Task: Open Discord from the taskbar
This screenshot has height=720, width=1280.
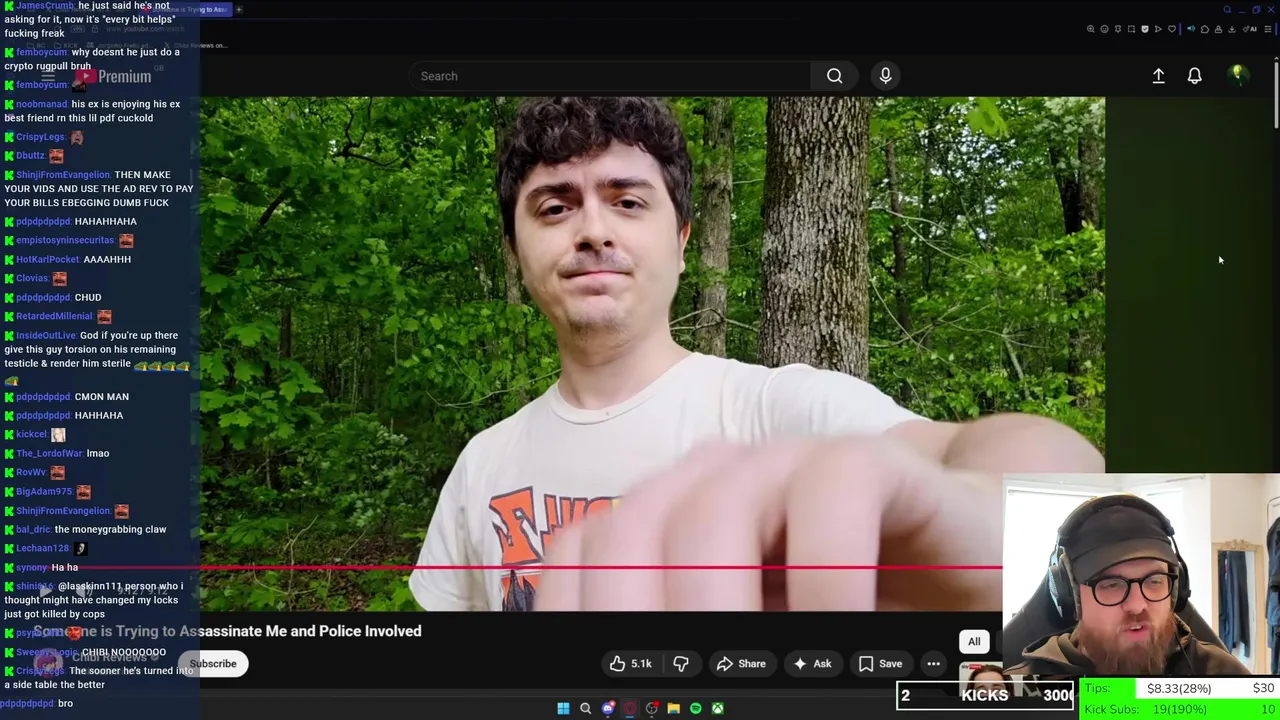Action: [x=608, y=709]
